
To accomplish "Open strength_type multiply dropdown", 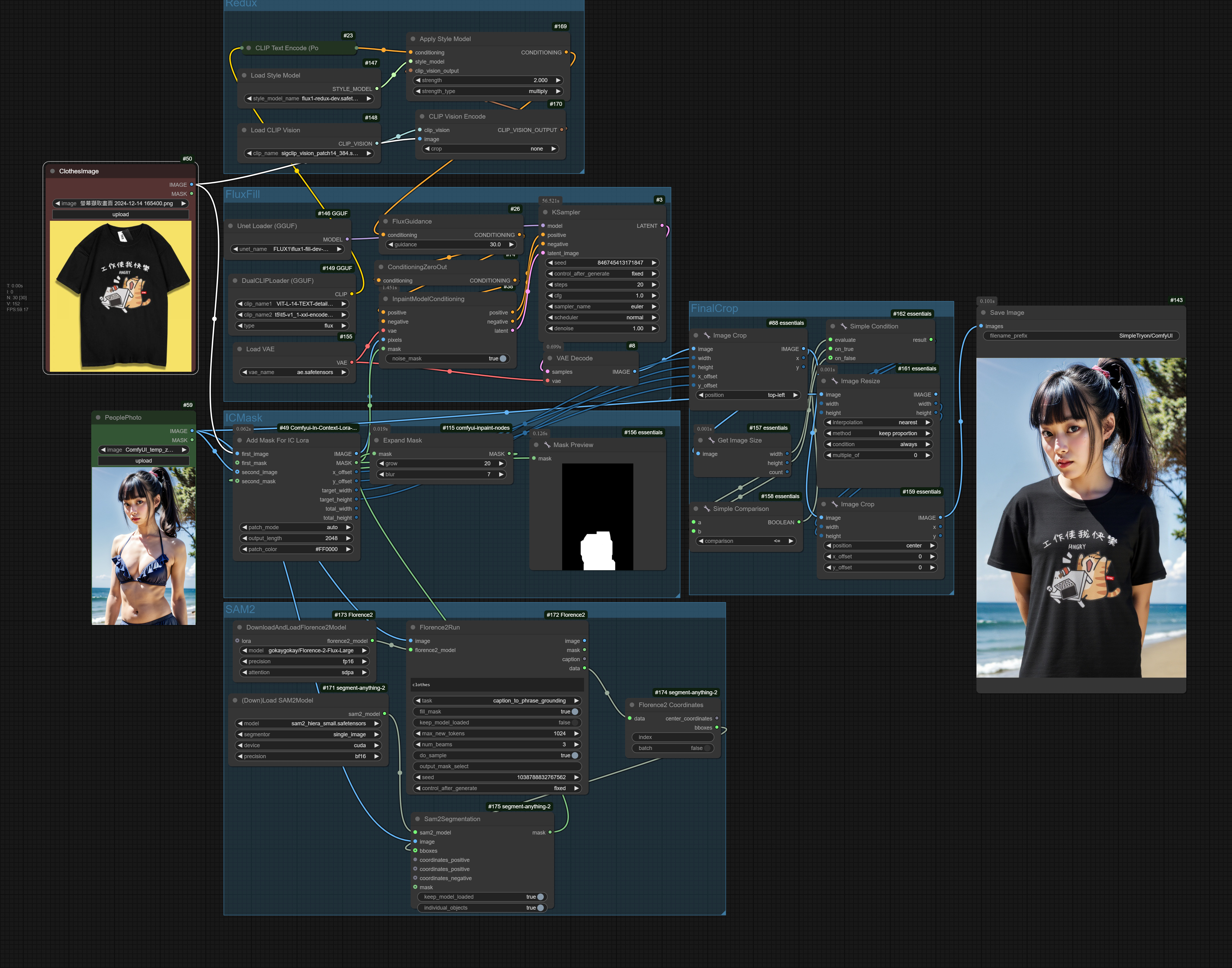I will click(x=488, y=91).
